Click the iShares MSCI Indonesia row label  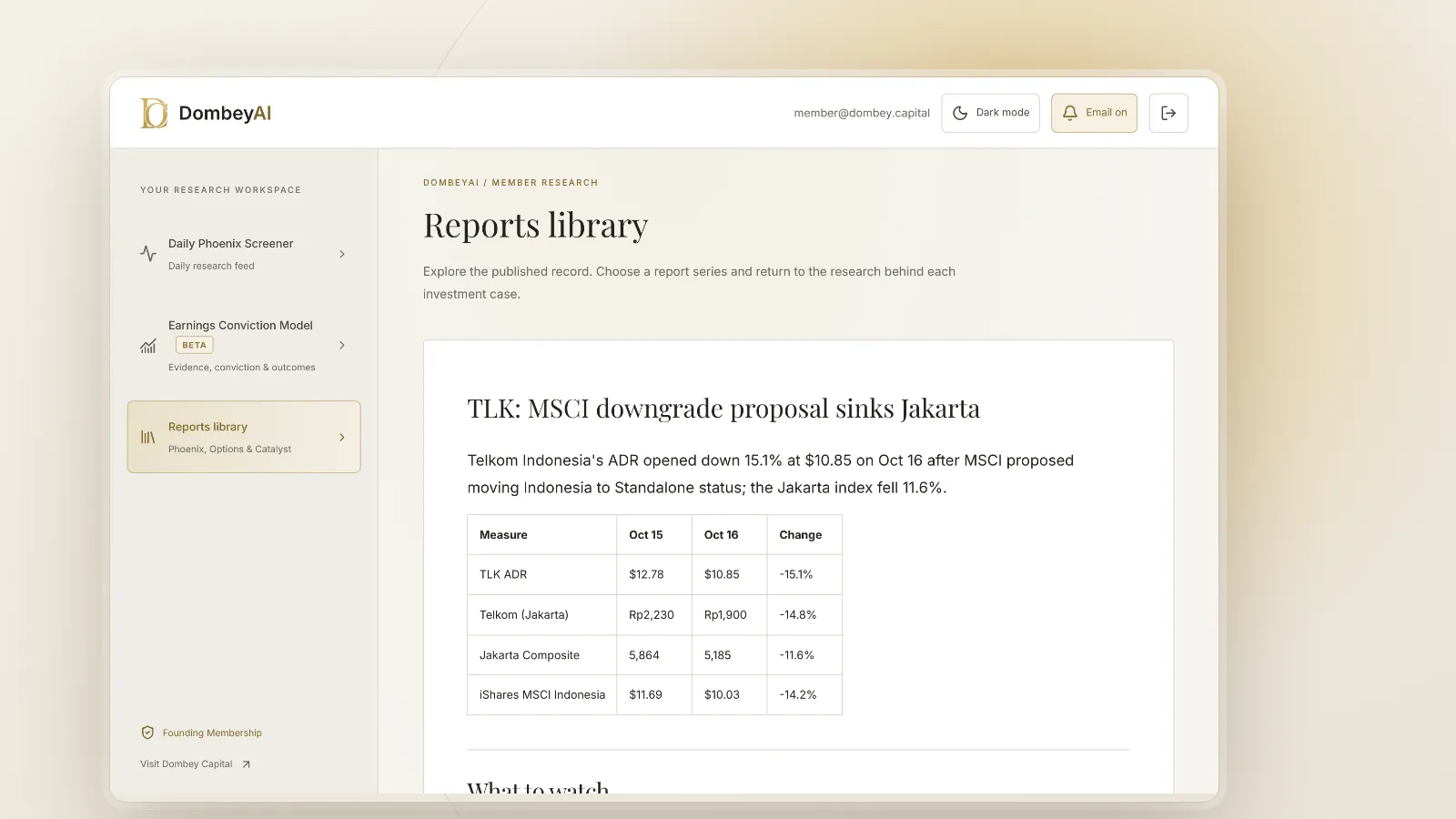pyautogui.click(x=542, y=694)
